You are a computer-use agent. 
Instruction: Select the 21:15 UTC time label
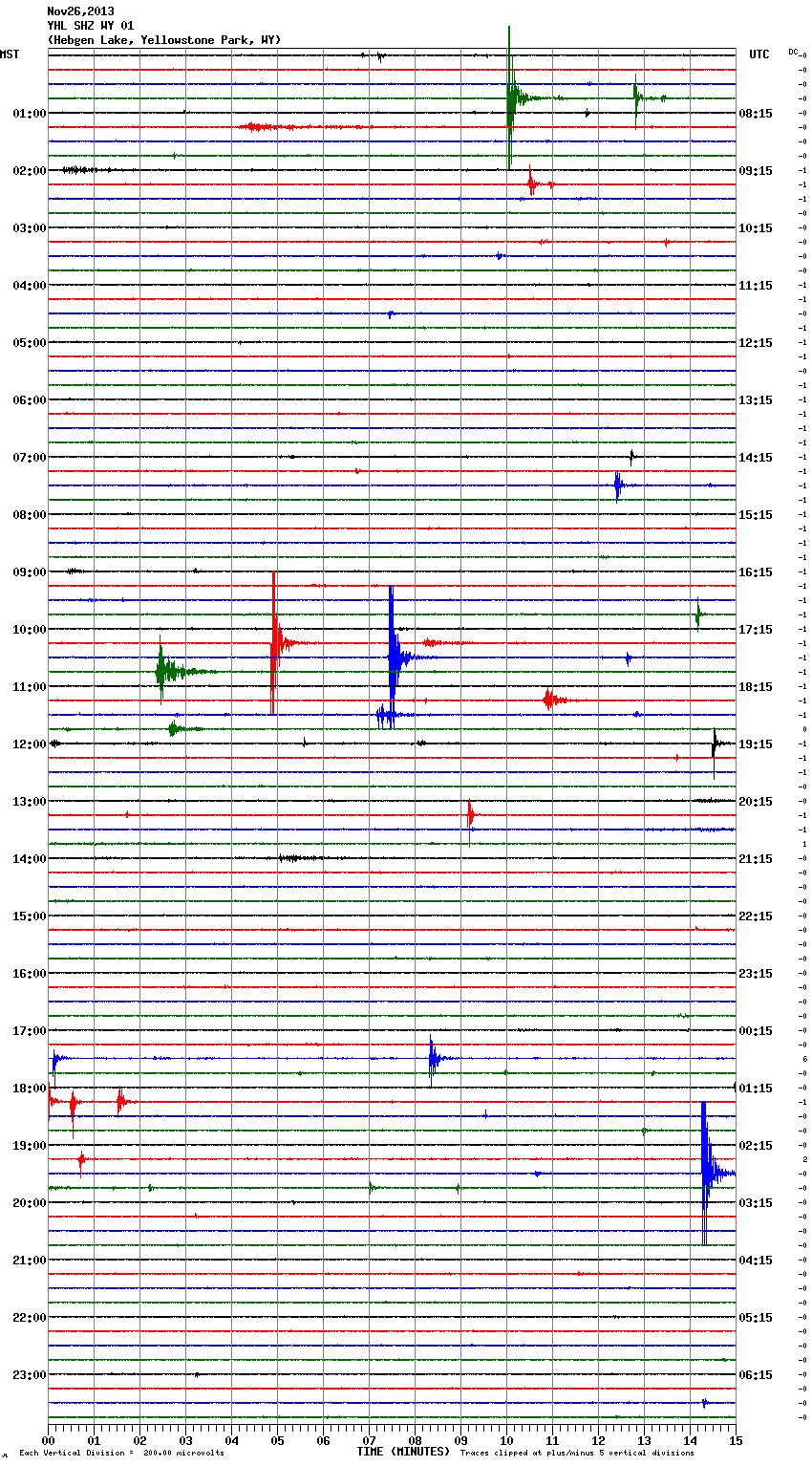tap(756, 858)
